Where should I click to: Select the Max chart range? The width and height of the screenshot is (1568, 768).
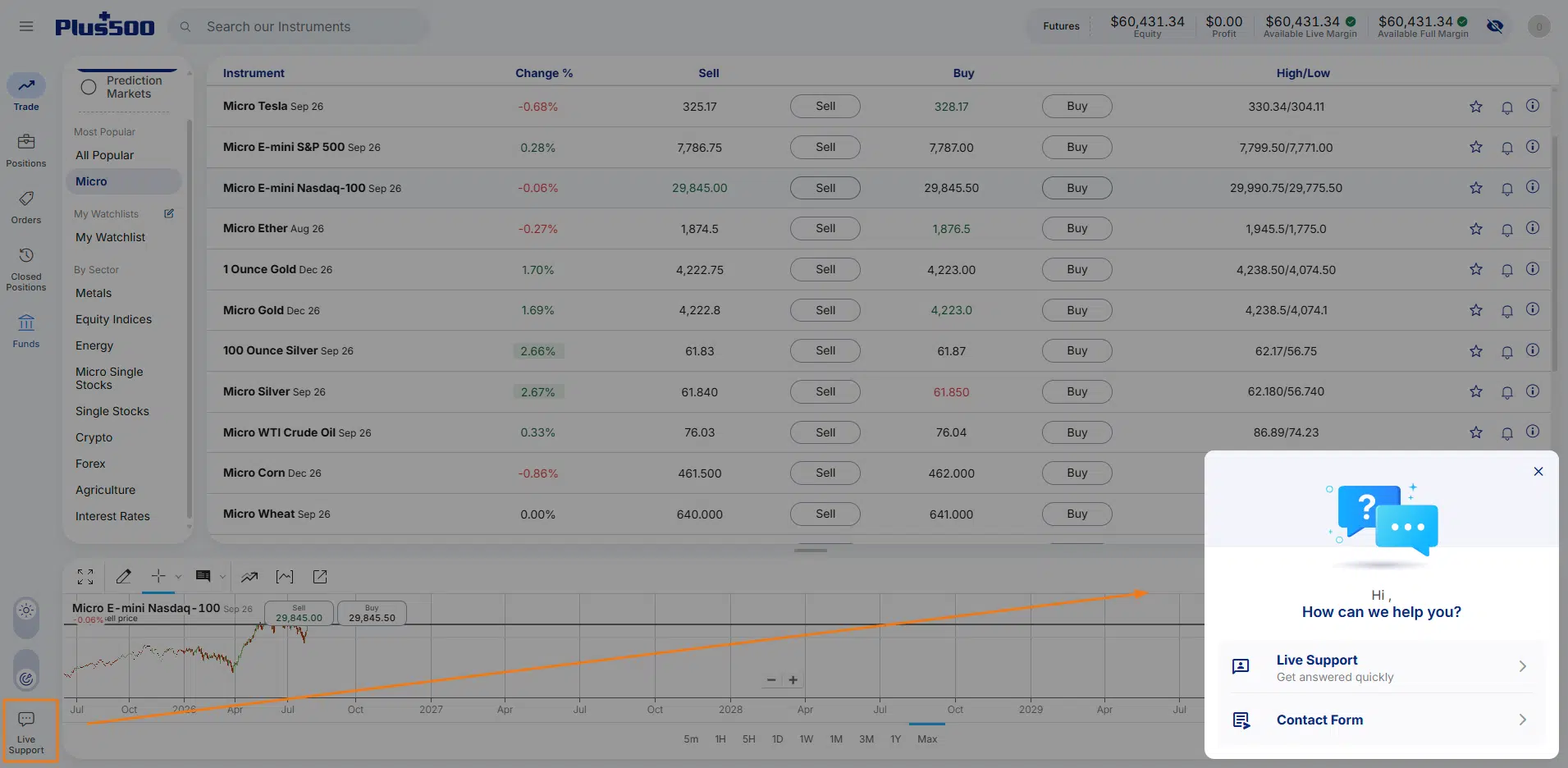click(927, 739)
